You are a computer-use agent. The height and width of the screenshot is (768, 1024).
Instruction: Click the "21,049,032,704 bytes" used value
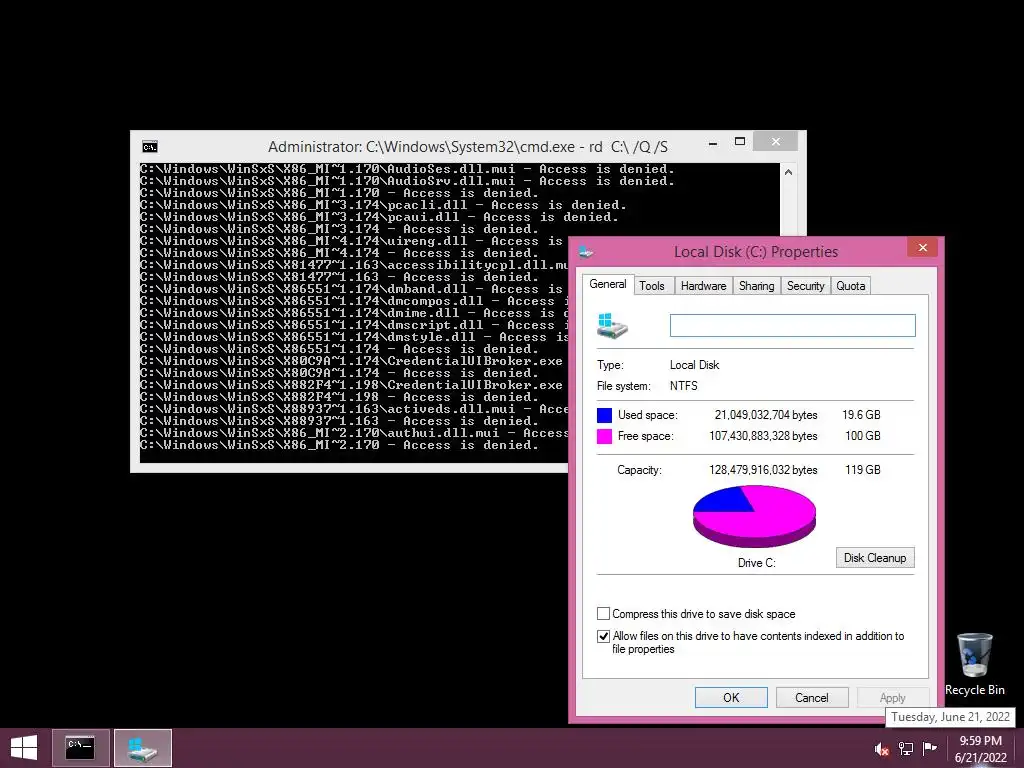[766, 415]
